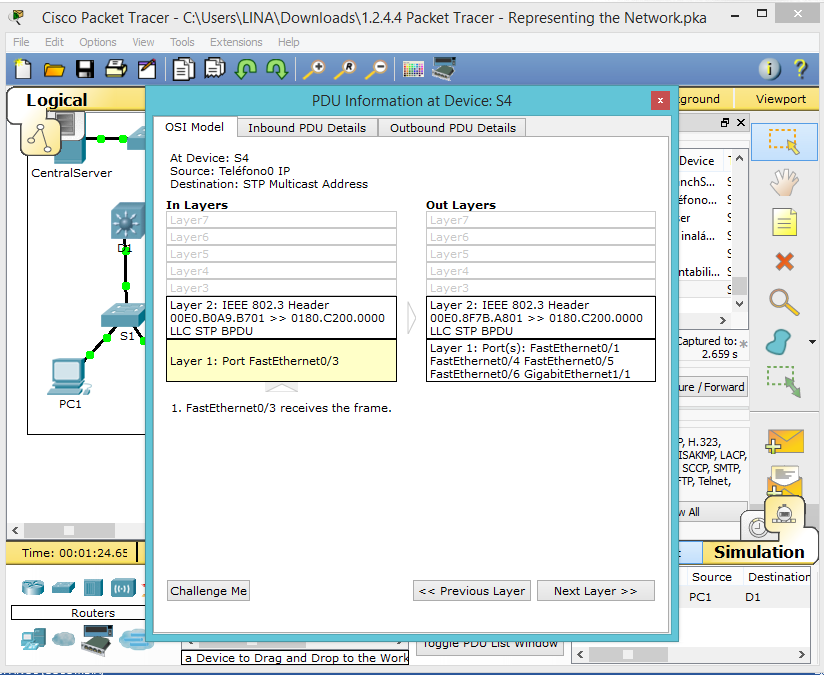Image resolution: width=824 pixels, height=675 pixels.
Task: Copy with the copy toolbar icon
Action: point(183,69)
